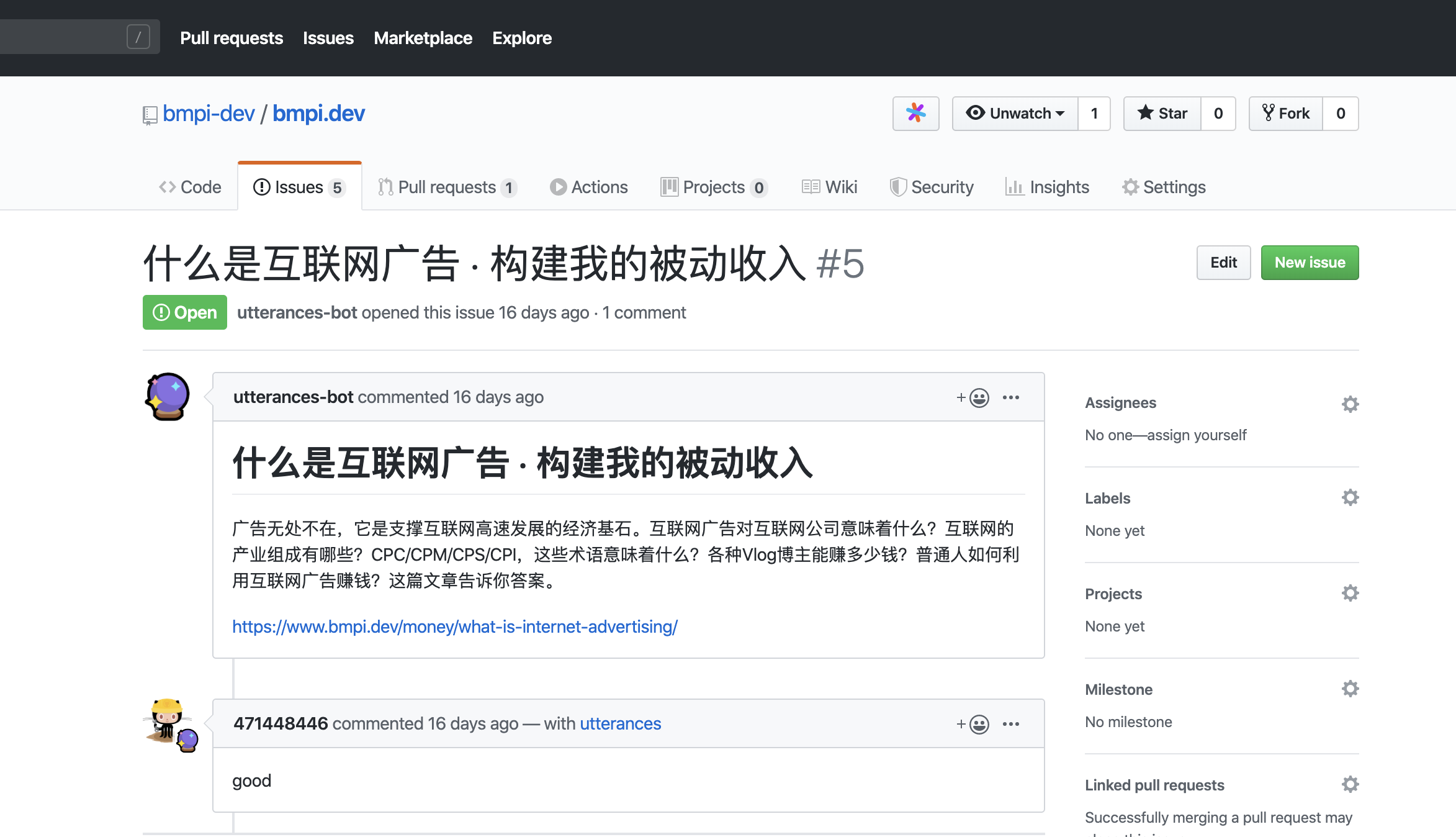Click the Projects sidebar gear icon
Viewport: 1456px width, 837px height.
pyautogui.click(x=1350, y=593)
